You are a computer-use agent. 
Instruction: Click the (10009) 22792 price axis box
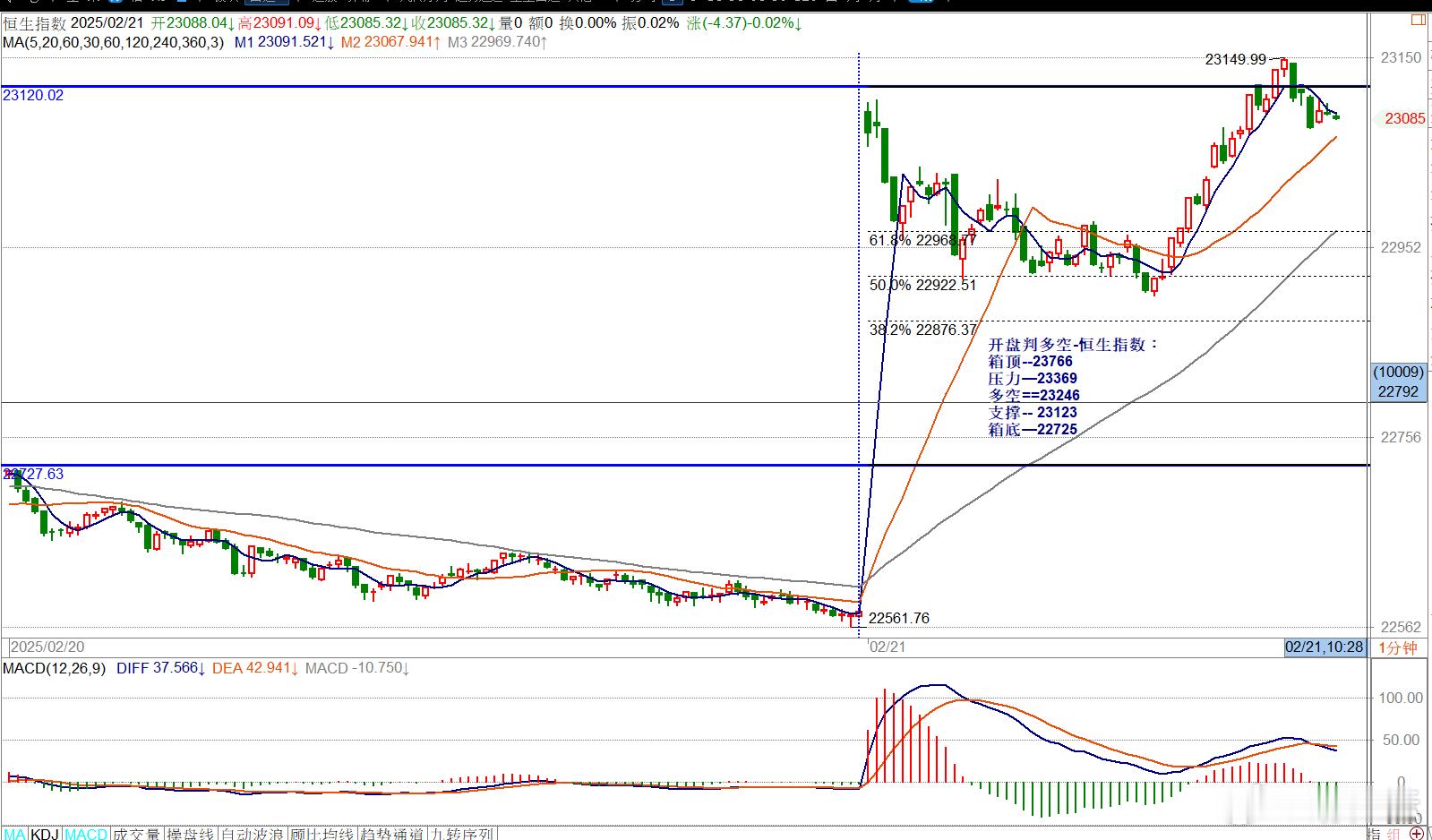coord(1398,381)
